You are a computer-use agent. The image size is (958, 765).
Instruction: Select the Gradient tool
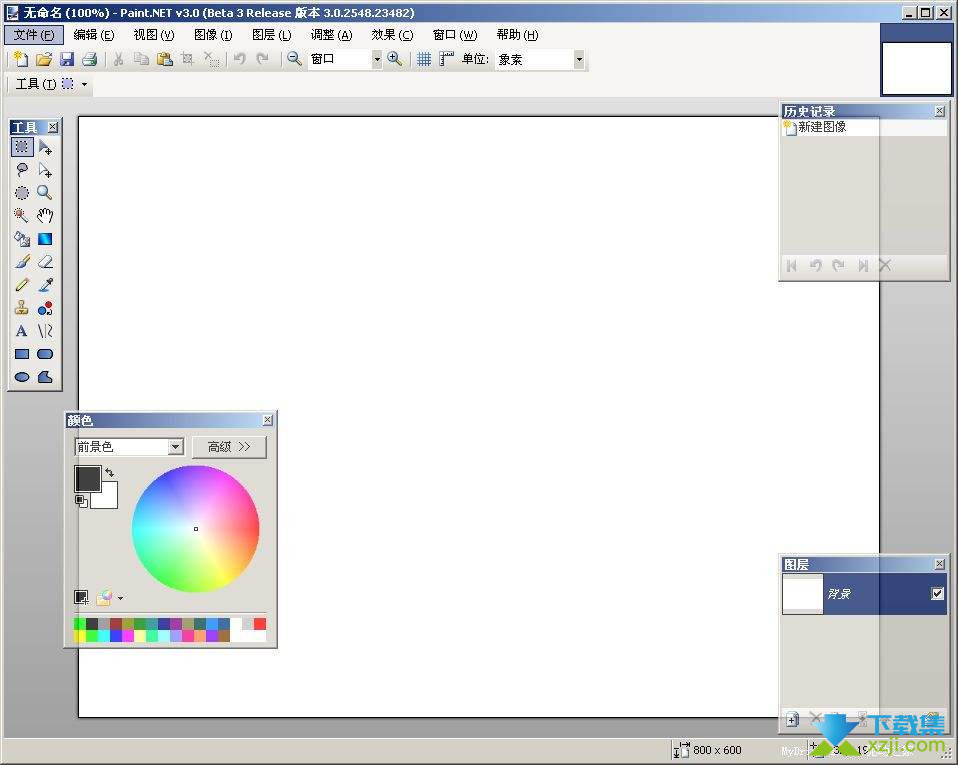pyautogui.click(x=45, y=239)
